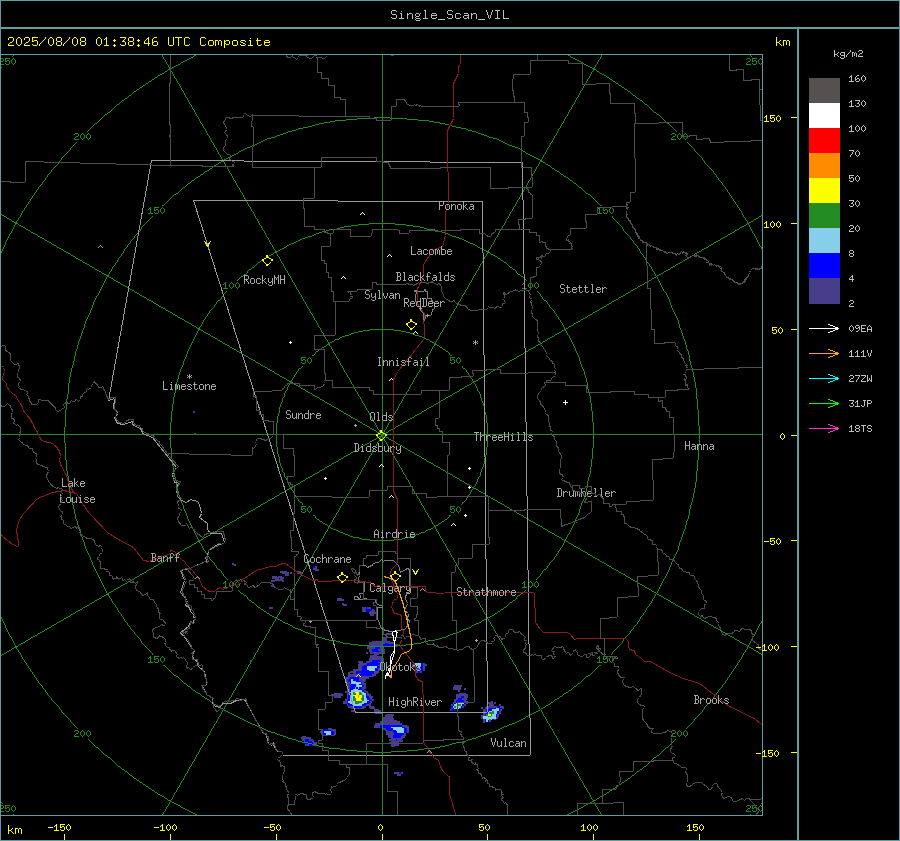This screenshot has width=900, height=841.
Task: Select the orange 70 kg/m2 legend swatch
Action: [824, 165]
